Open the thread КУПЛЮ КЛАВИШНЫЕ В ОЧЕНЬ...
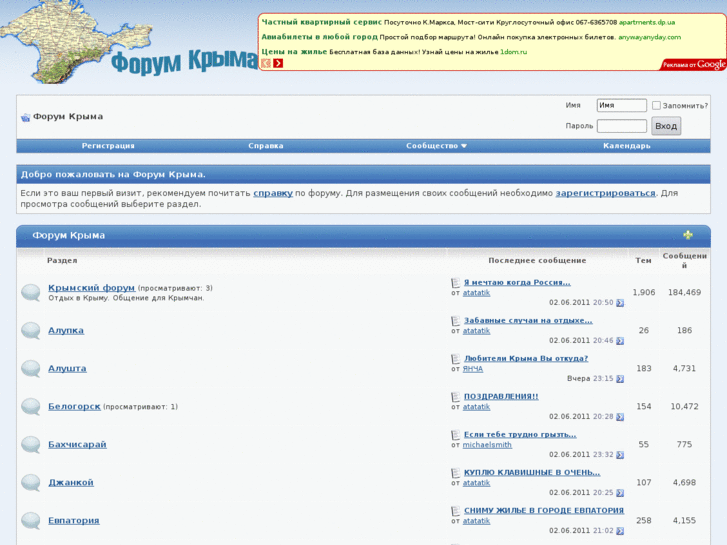 (x=532, y=472)
